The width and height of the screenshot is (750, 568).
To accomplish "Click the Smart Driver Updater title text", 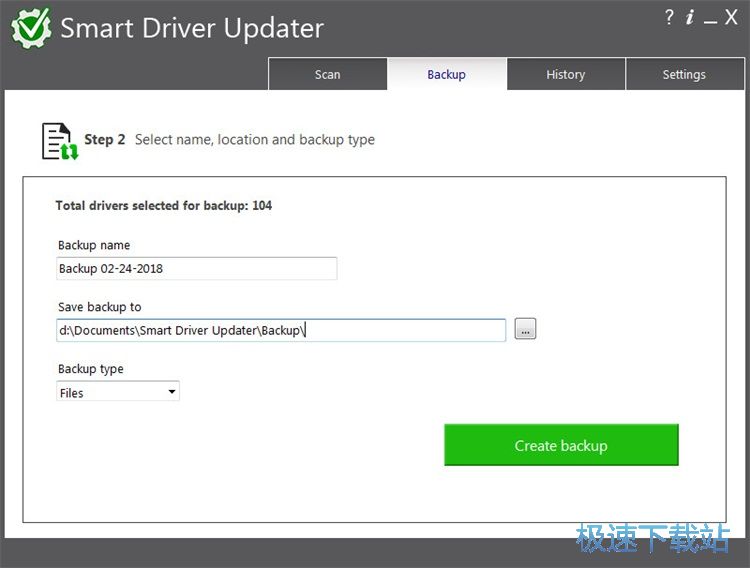I will [192, 28].
